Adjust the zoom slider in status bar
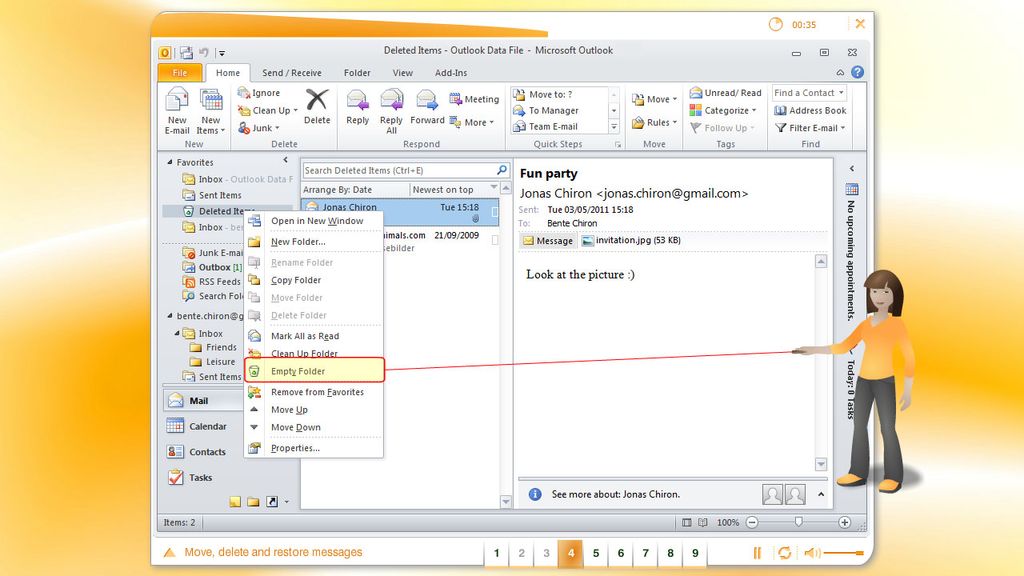Image resolution: width=1024 pixels, height=576 pixels. click(x=798, y=522)
